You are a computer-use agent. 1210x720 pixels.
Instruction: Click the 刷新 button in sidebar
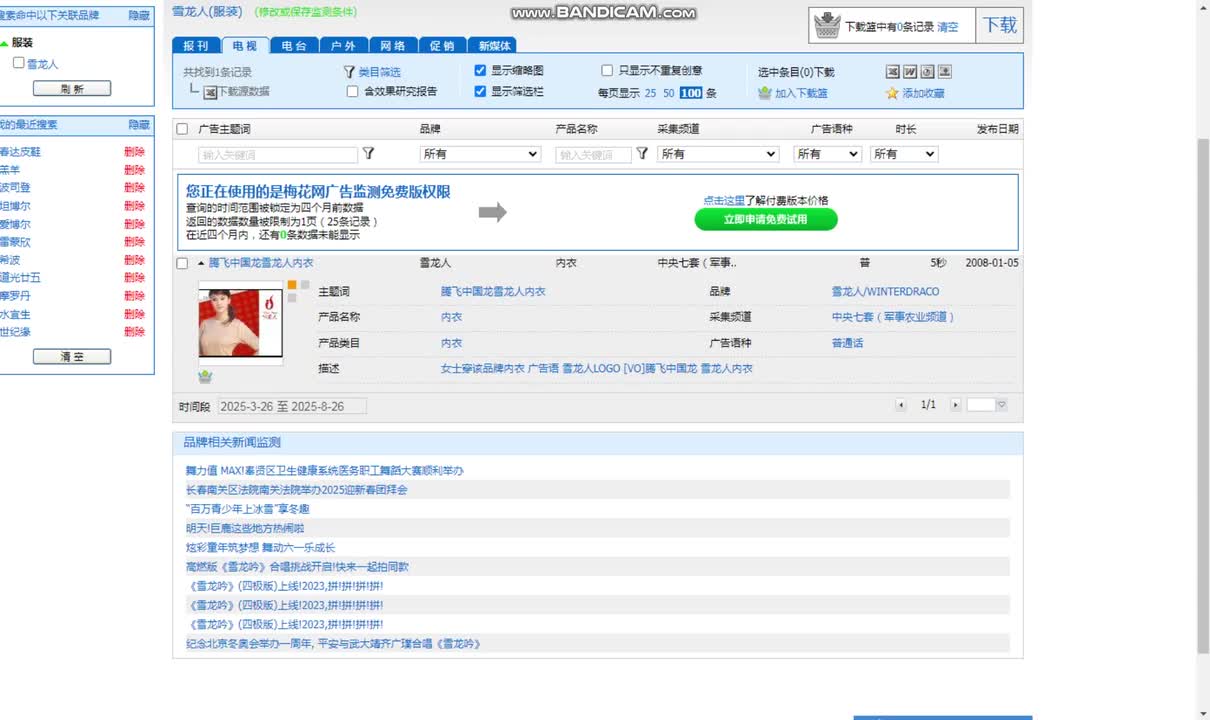point(72,88)
